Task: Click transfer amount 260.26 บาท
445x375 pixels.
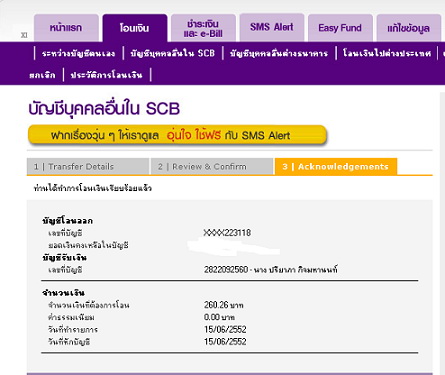Action: coord(224,305)
